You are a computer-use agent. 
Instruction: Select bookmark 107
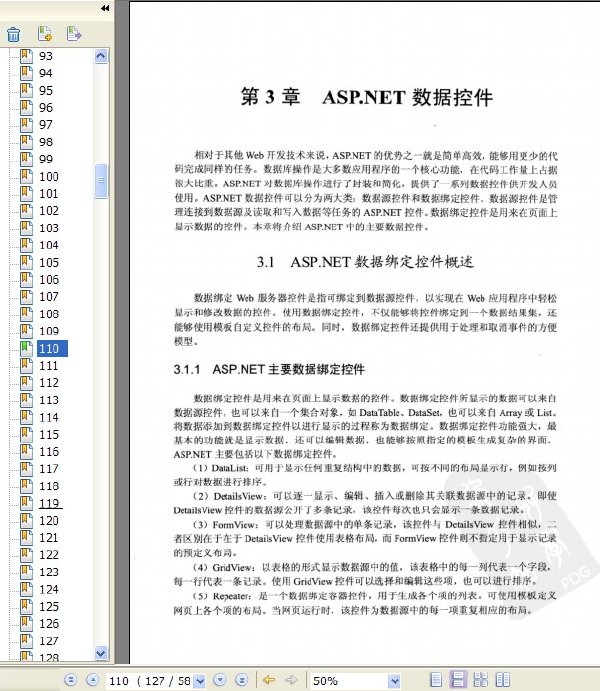click(49, 297)
